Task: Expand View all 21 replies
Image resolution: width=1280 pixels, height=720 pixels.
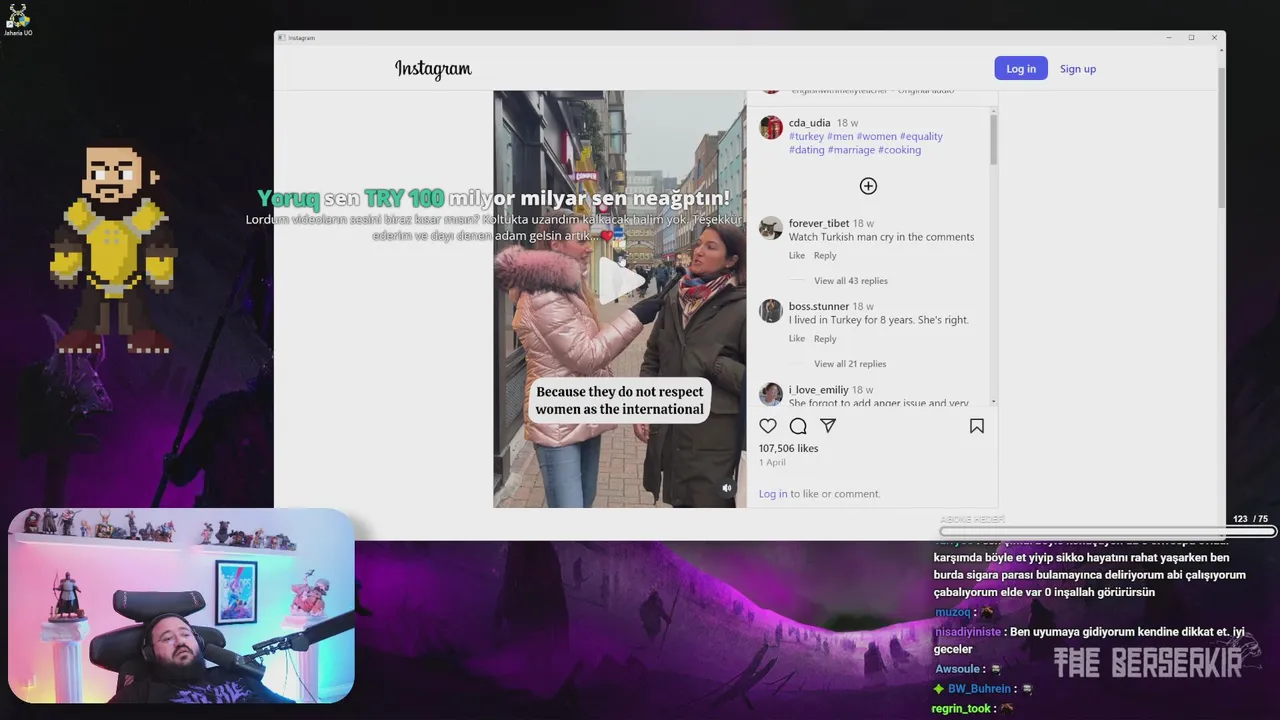Action: coord(850,364)
